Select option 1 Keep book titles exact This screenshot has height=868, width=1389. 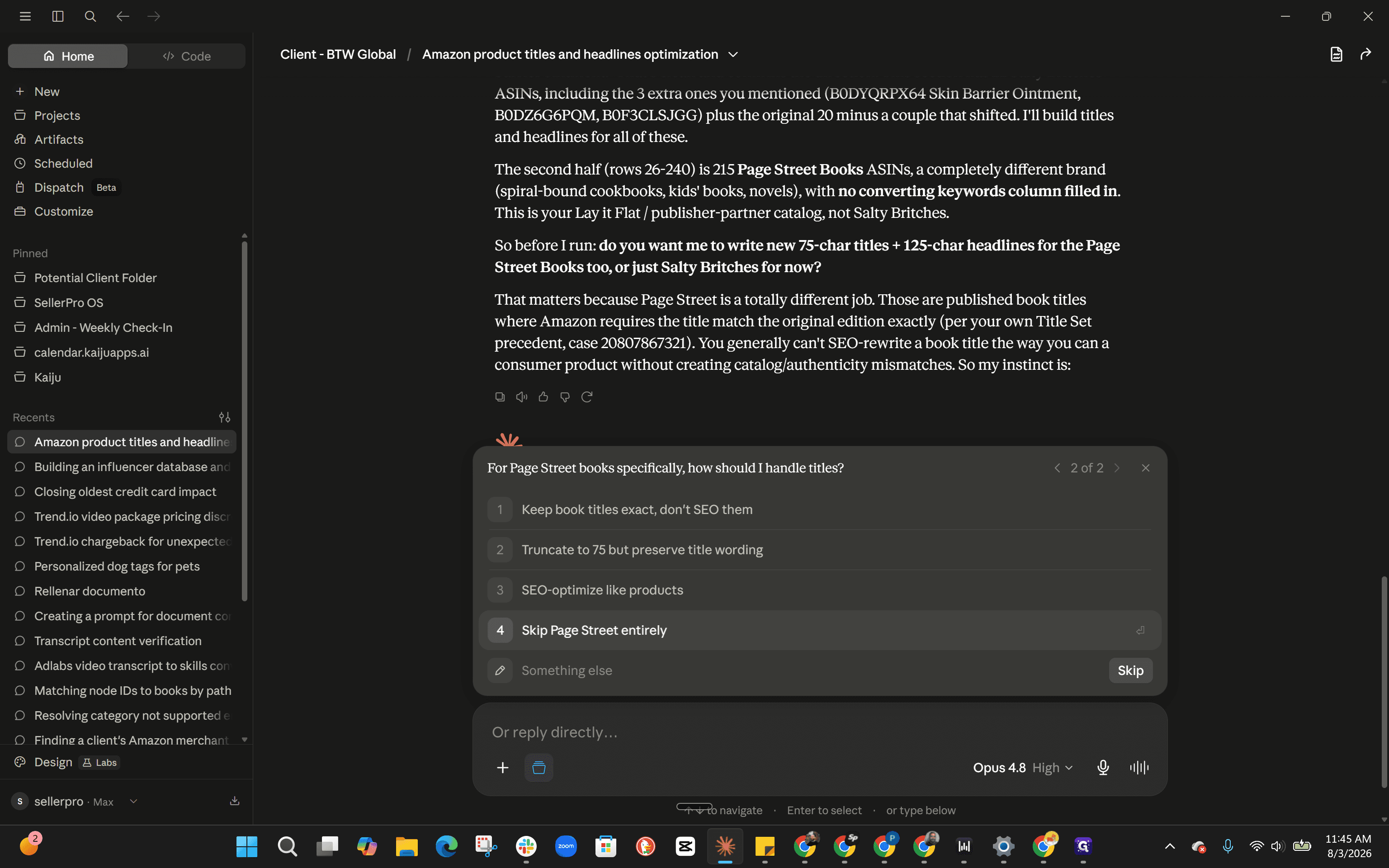click(820, 509)
